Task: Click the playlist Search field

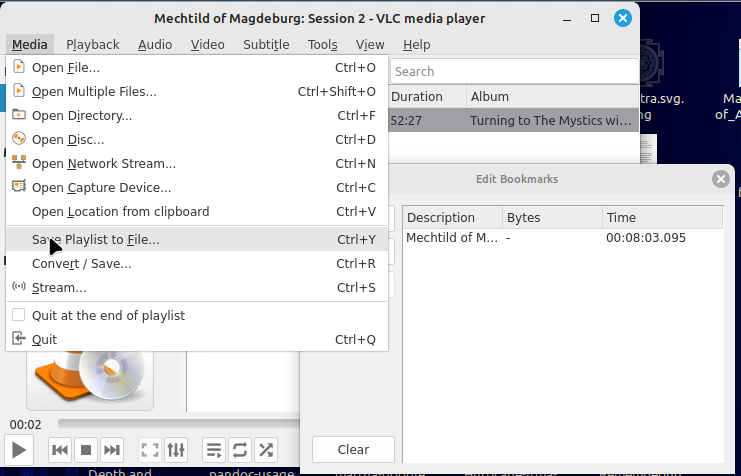Action: pos(514,71)
